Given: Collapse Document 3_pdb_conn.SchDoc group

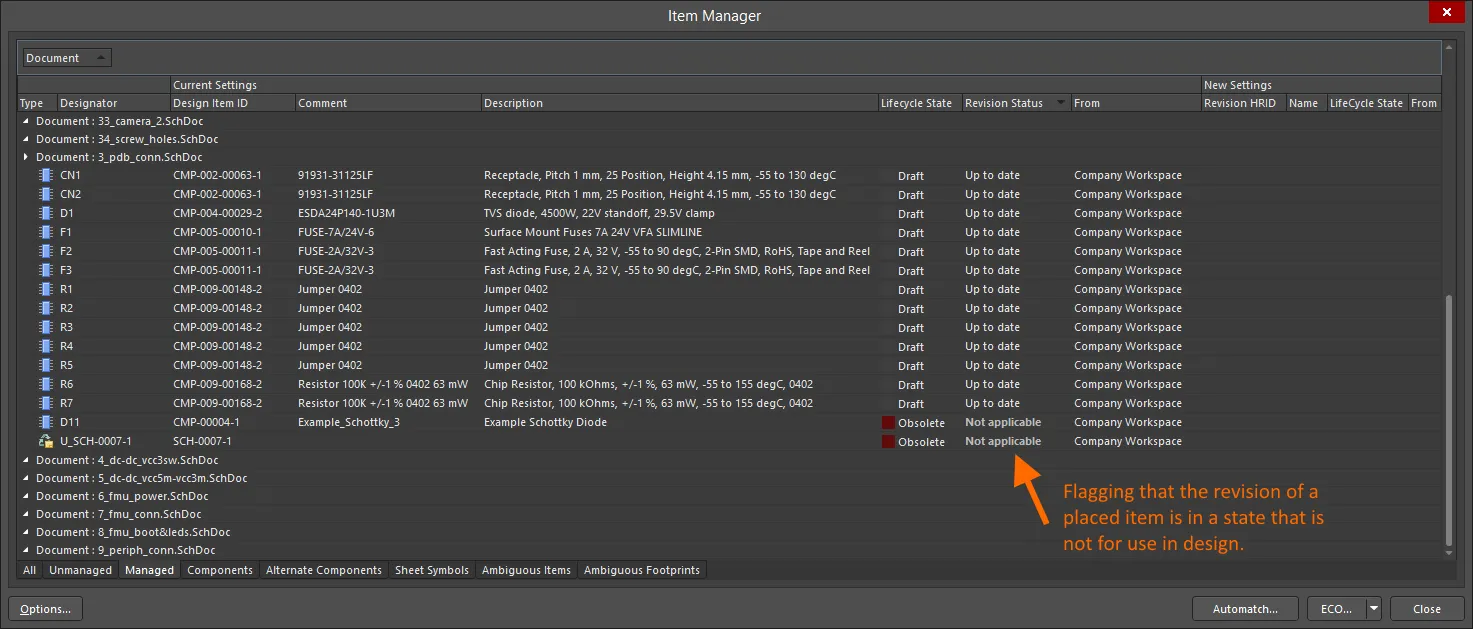Looking at the screenshot, I should point(27,157).
